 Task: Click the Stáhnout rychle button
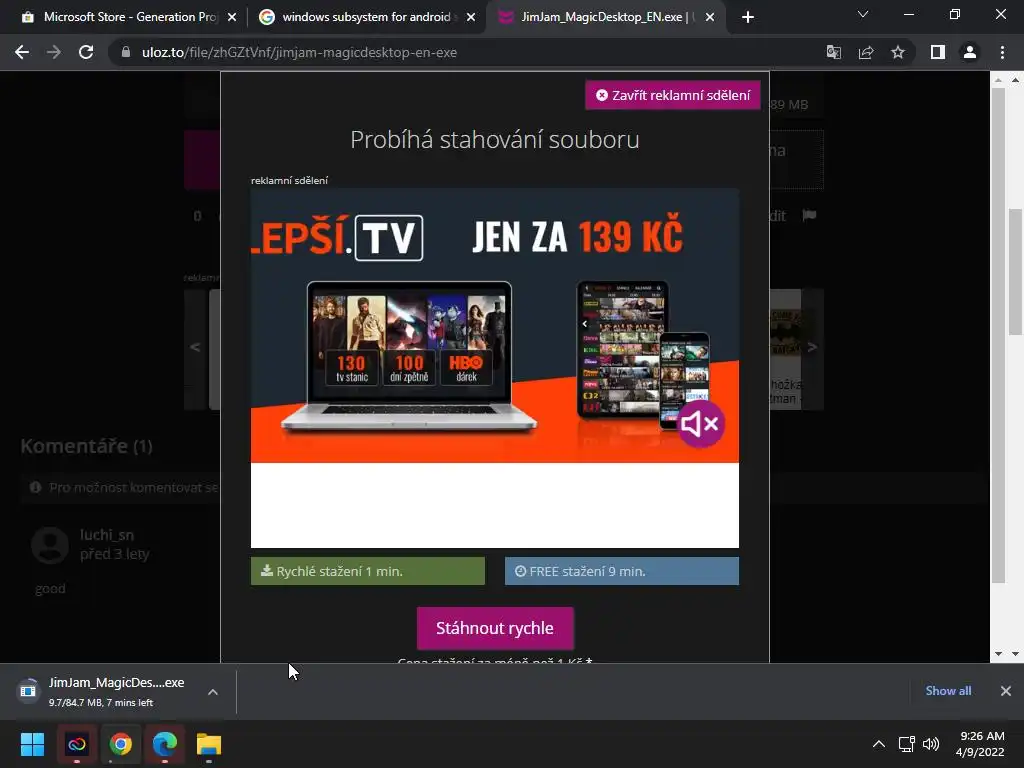click(495, 628)
